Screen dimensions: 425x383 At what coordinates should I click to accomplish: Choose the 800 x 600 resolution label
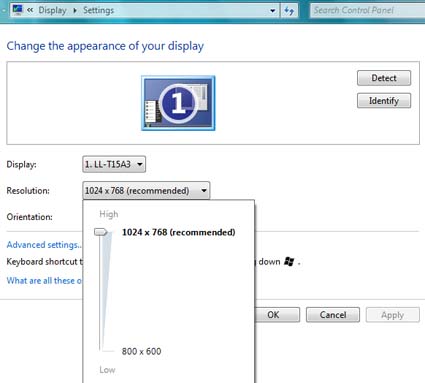pos(141,351)
